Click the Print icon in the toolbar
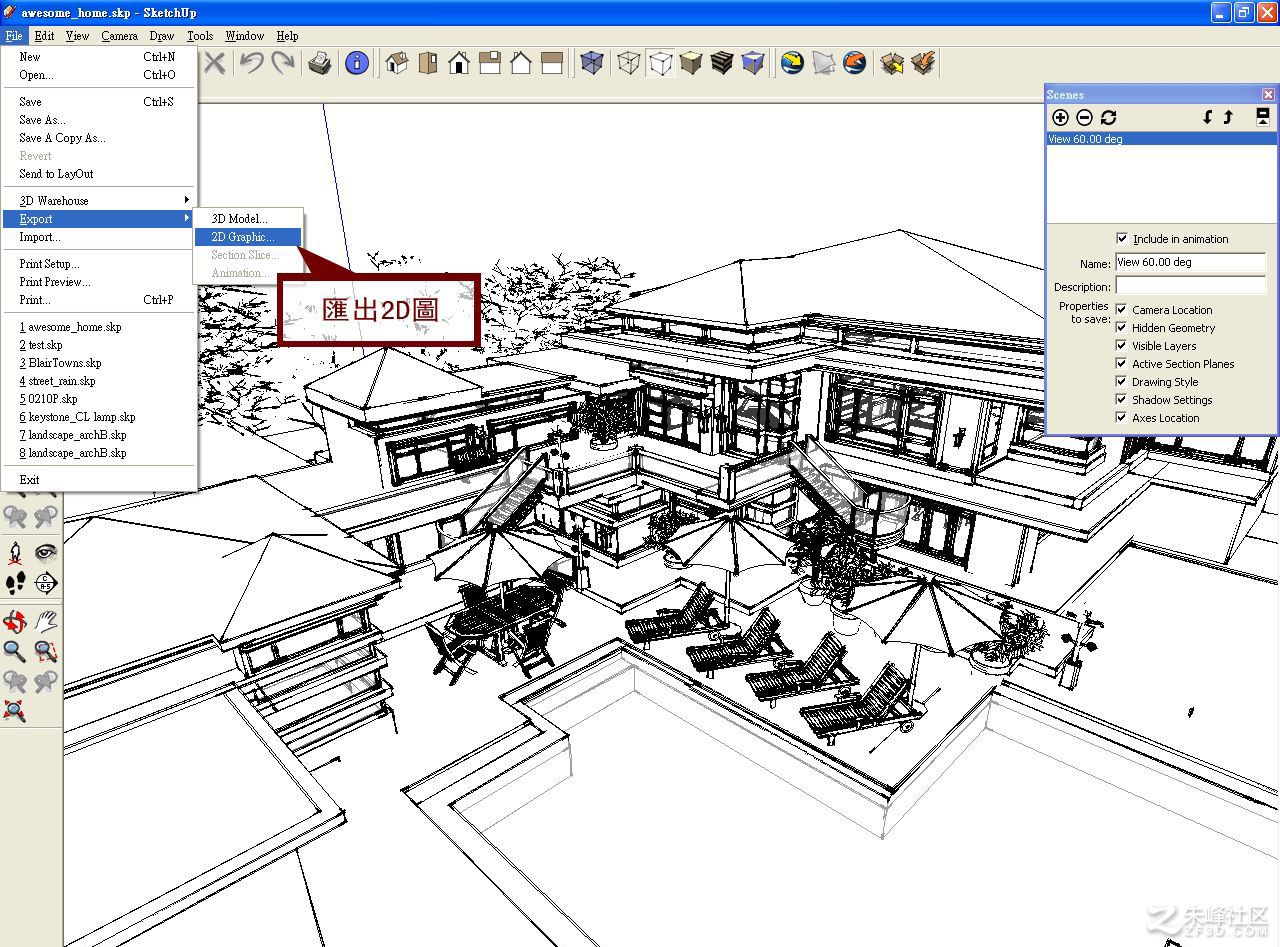The width and height of the screenshot is (1280, 947). (320, 64)
